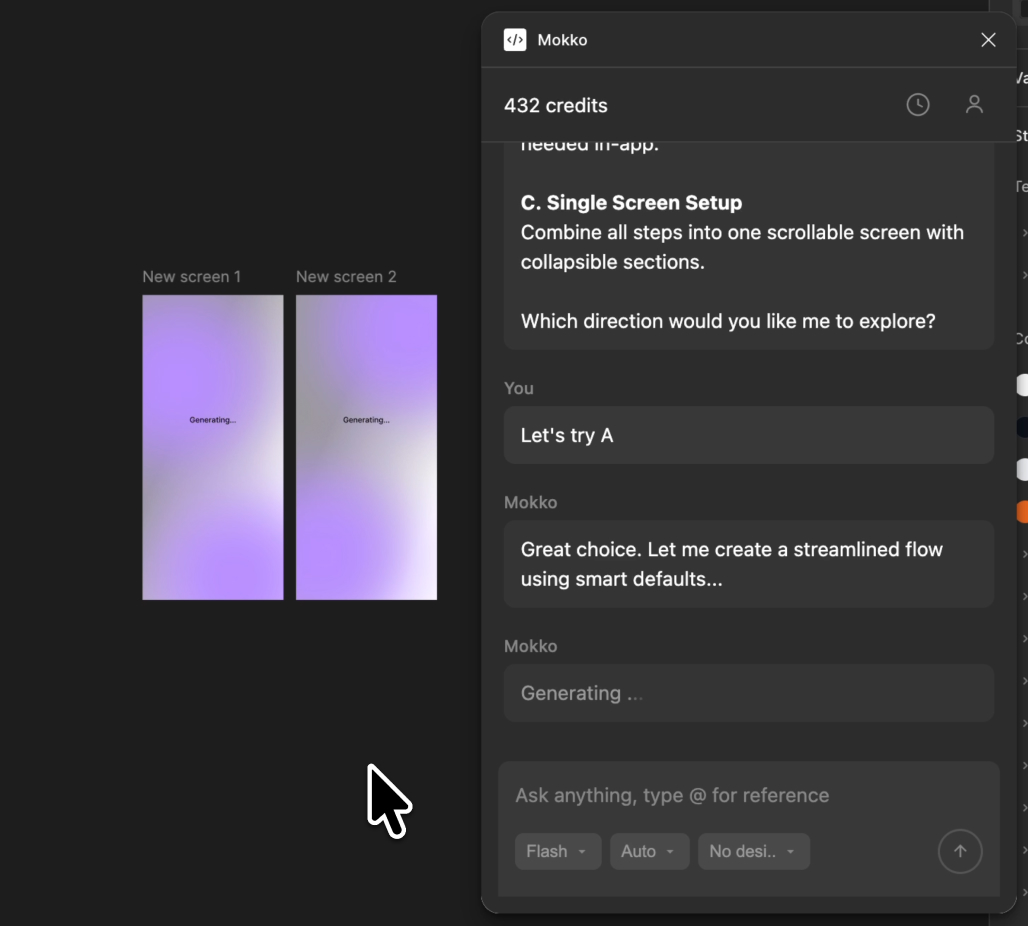This screenshot has width=1028, height=926.
Task: Open the account profile icon
Action: [975, 104]
